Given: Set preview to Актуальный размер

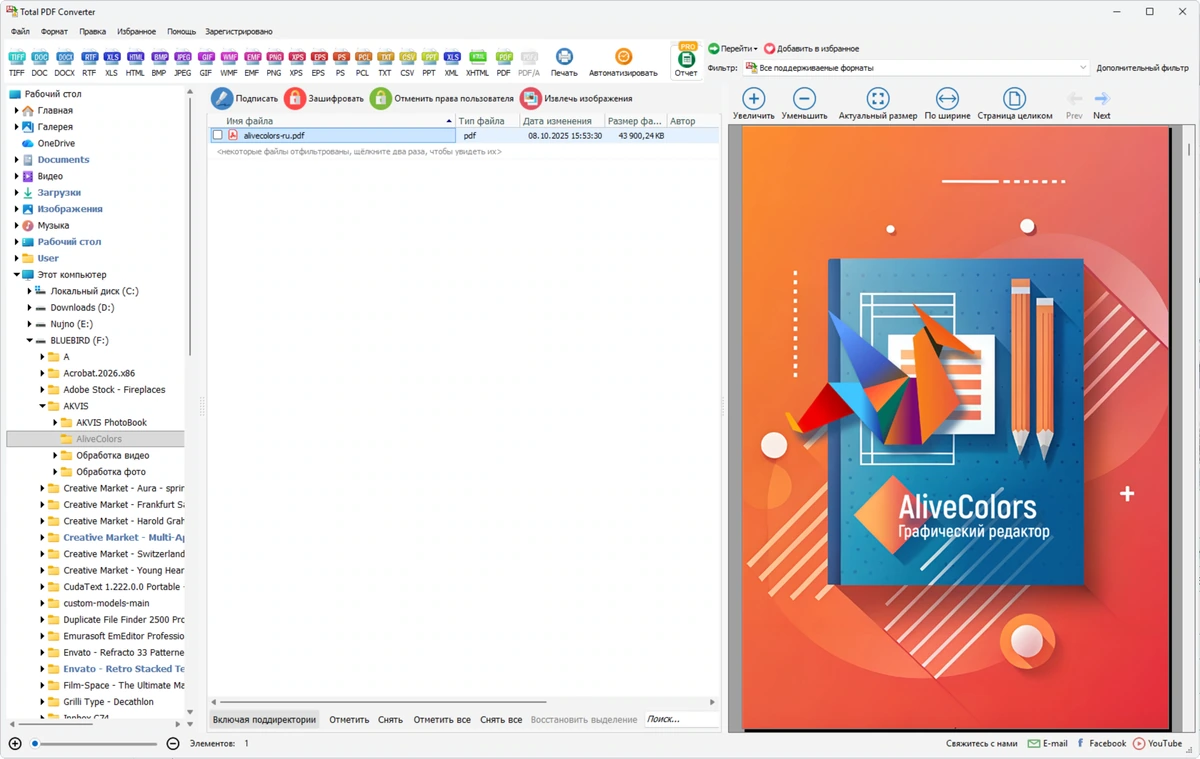Looking at the screenshot, I should (877, 103).
